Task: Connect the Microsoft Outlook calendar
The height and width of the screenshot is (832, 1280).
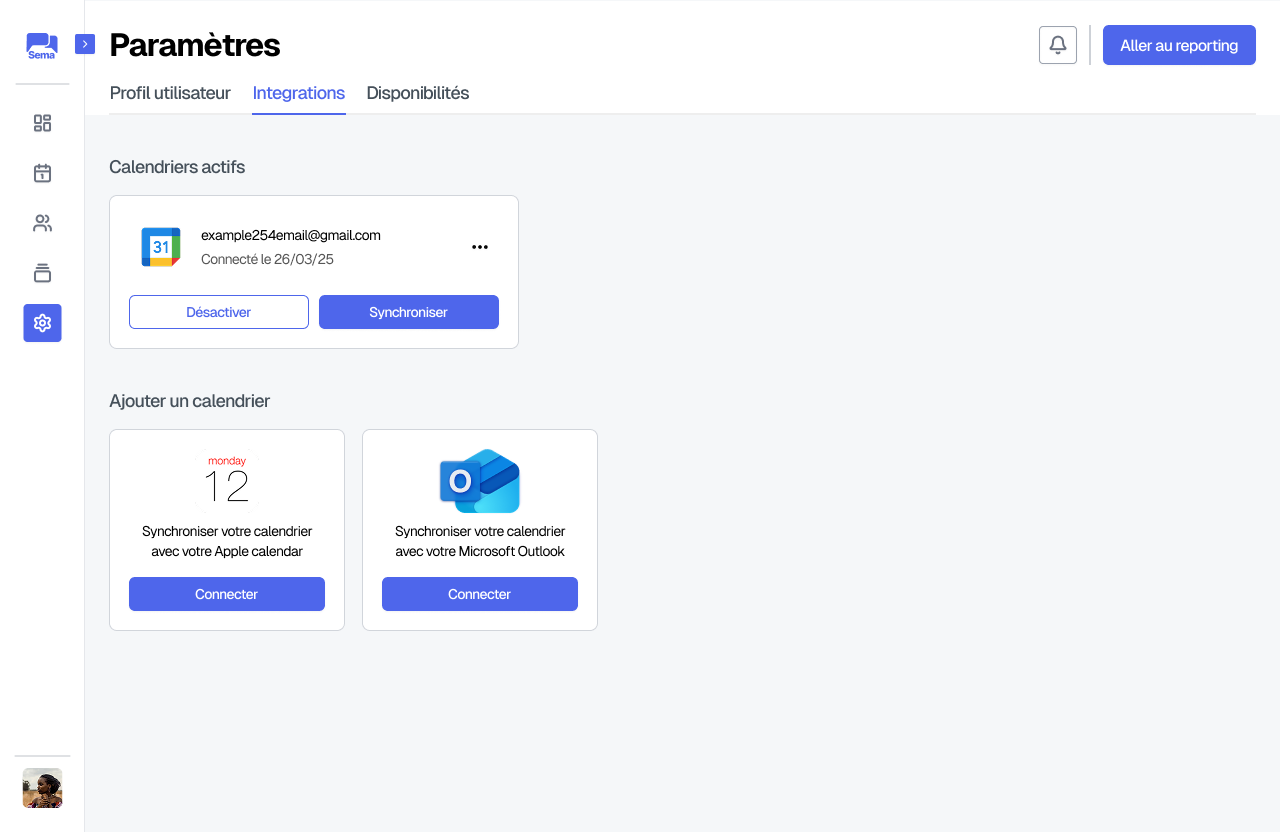Action: pyautogui.click(x=480, y=594)
